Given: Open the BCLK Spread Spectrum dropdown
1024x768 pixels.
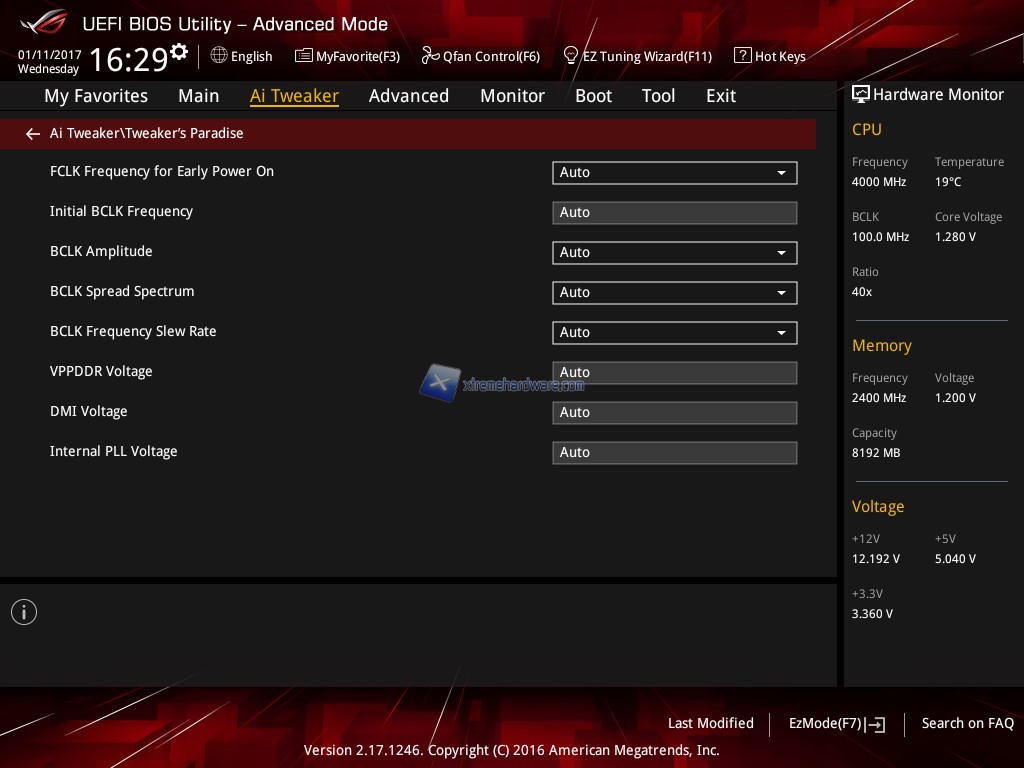Looking at the screenshot, I should click(x=674, y=292).
